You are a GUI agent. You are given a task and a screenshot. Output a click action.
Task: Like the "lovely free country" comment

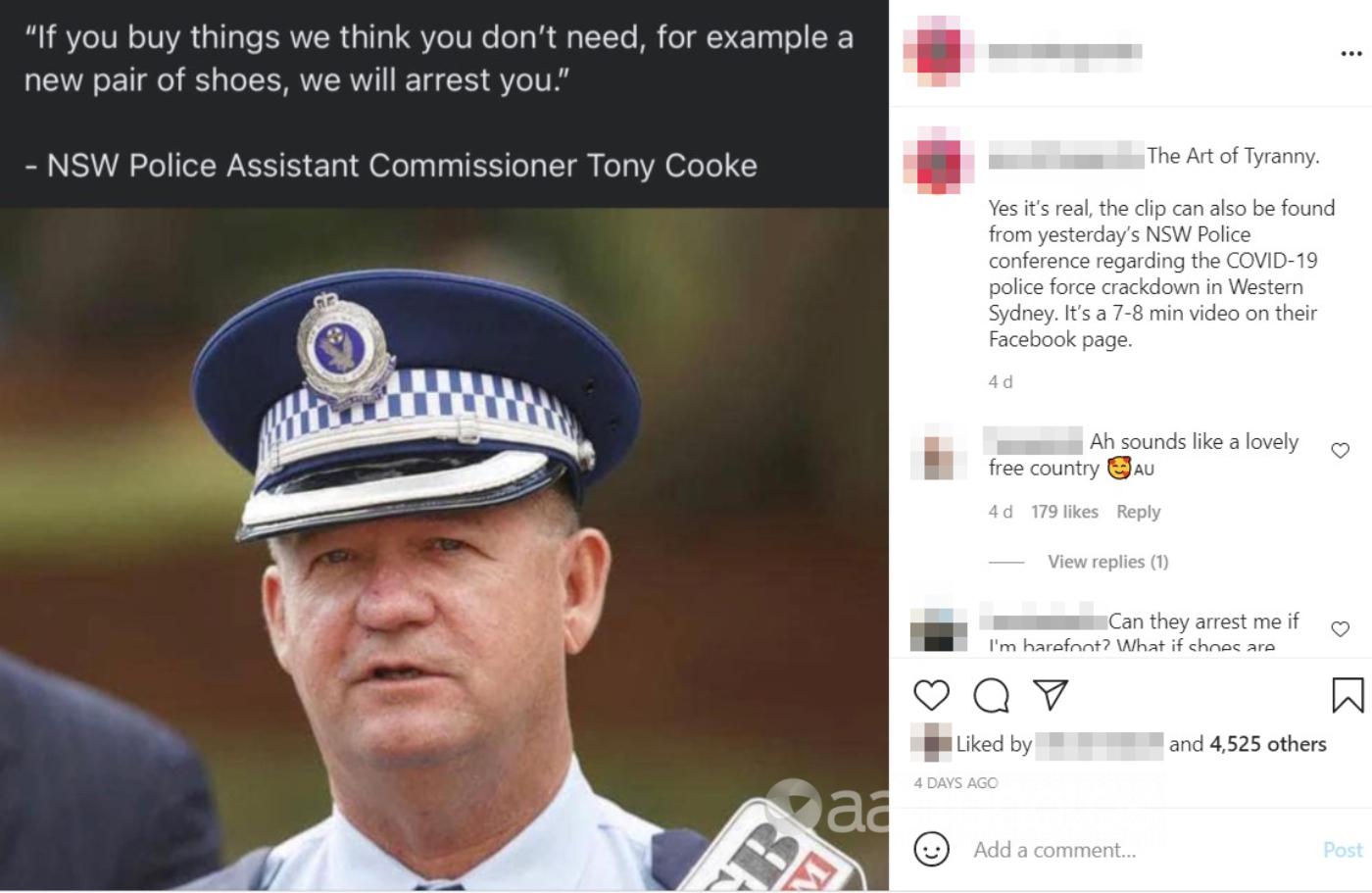click(x=1340, y=451)
